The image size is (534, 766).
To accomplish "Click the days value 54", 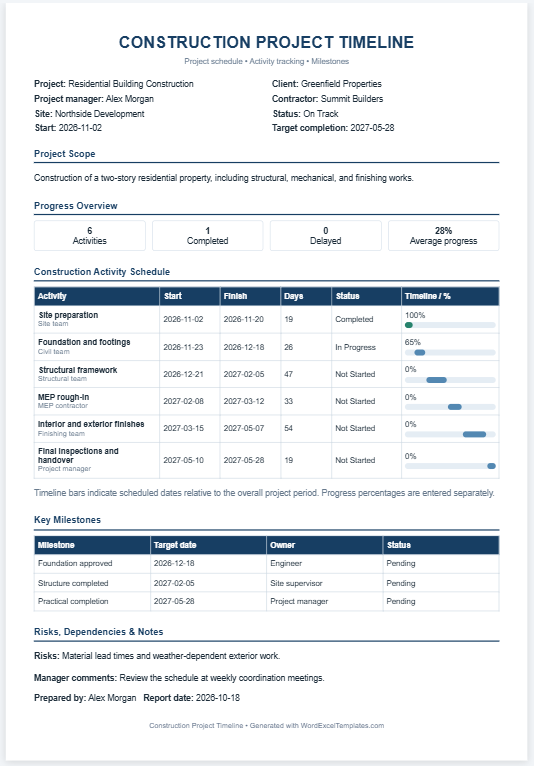I will tap(289, 428).
